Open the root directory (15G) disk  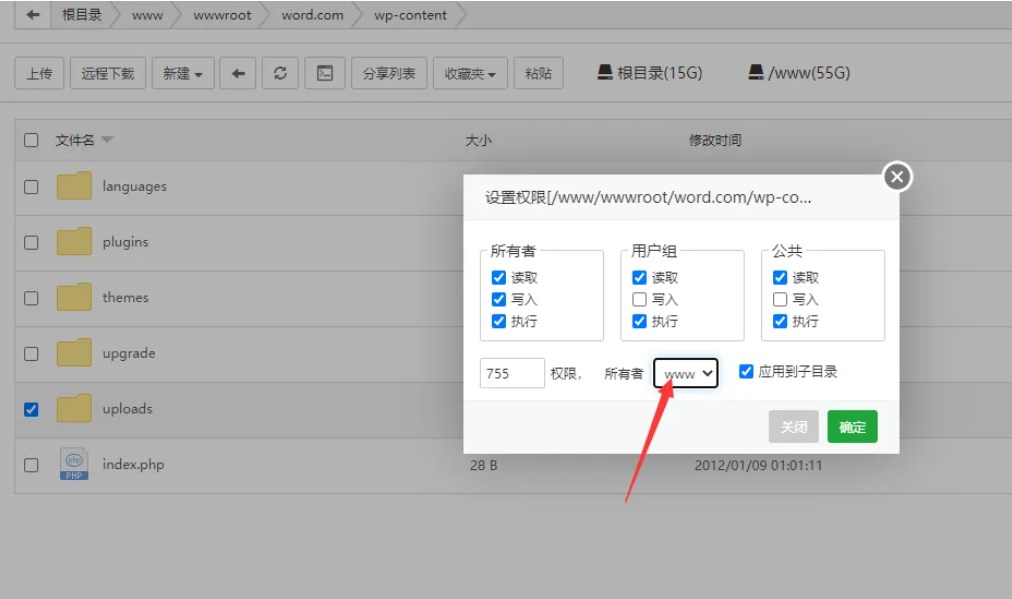pyautogui.click(x=650, y=73)
